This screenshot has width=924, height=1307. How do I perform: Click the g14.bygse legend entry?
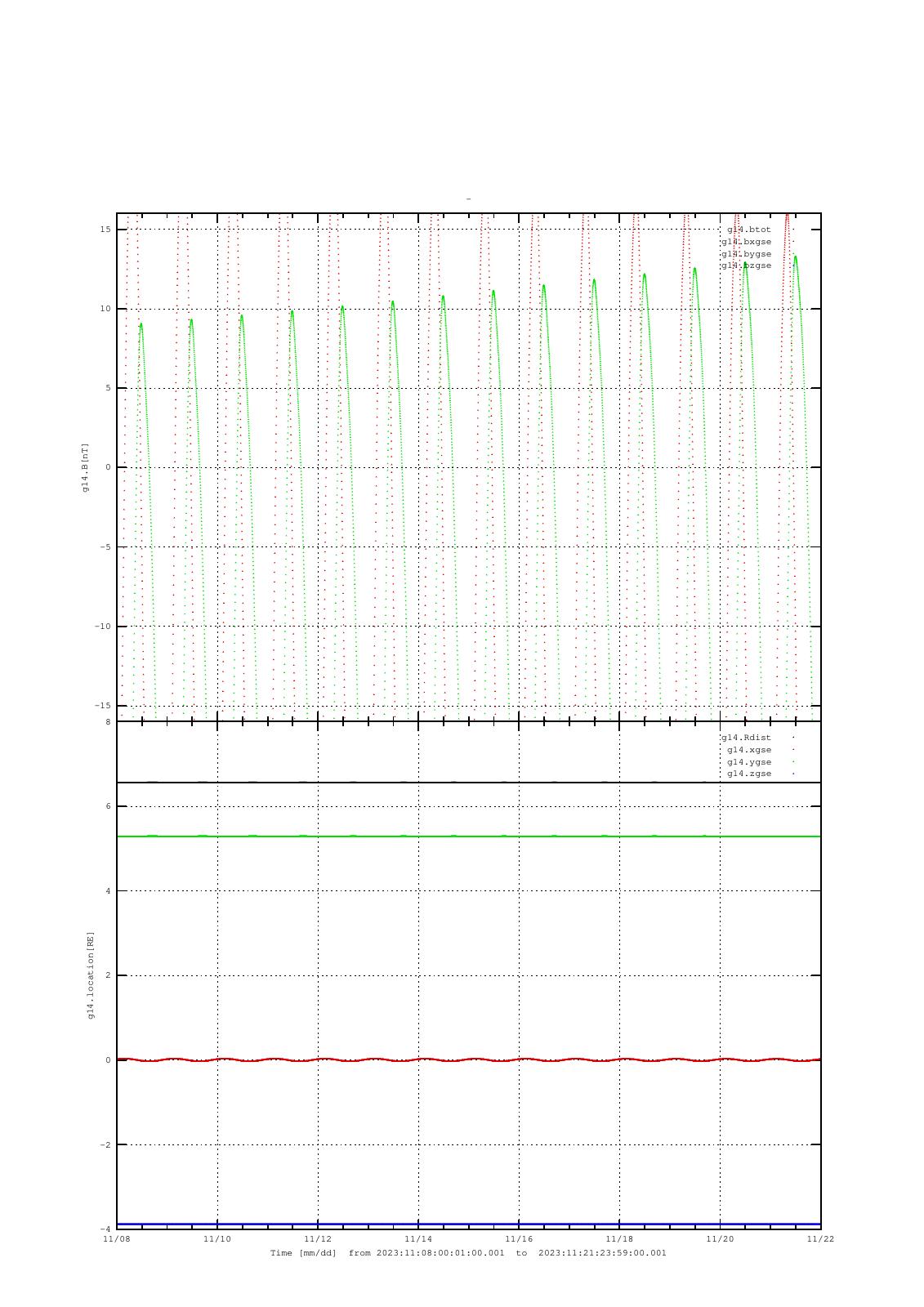(745, 254)
